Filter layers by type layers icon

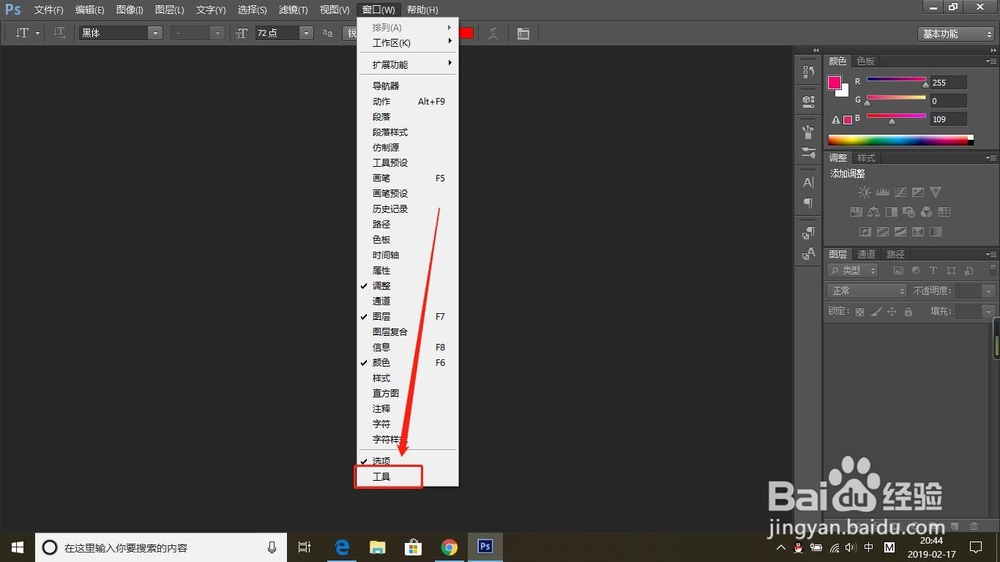[x=933, y=270]
